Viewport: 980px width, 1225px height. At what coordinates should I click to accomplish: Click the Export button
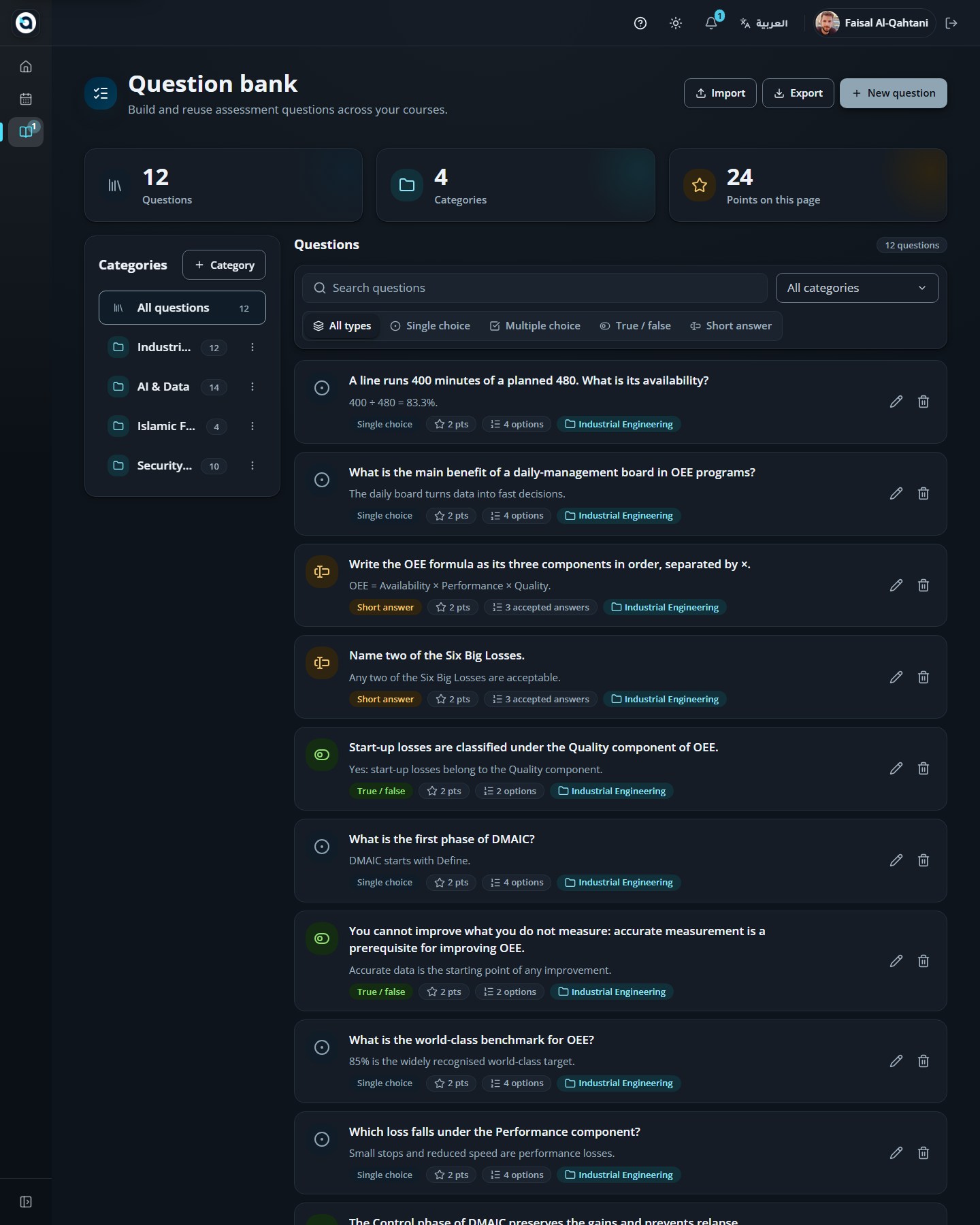pyautogui.click(x=798, y=93)
